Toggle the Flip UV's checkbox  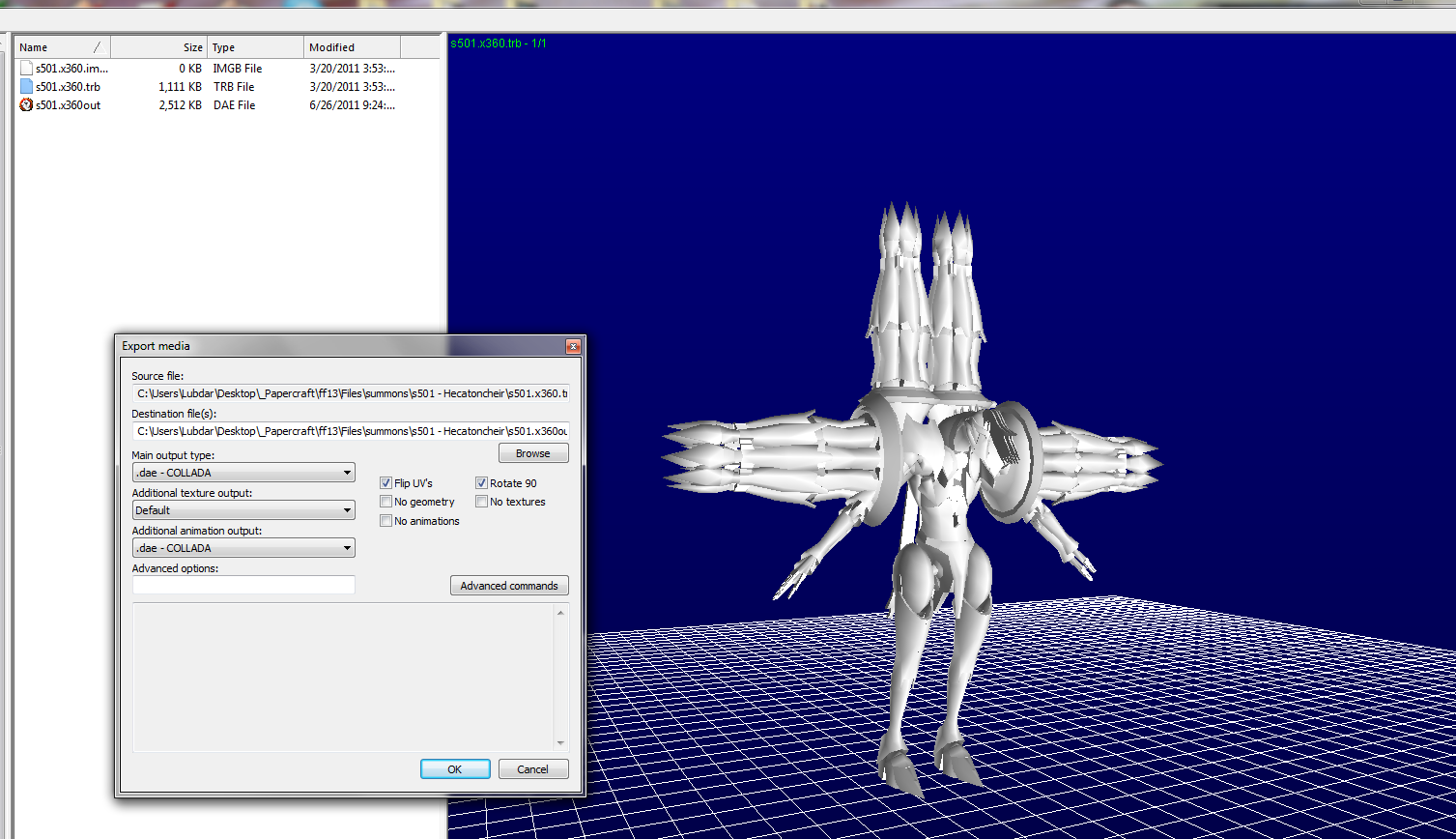pos(386,483)
